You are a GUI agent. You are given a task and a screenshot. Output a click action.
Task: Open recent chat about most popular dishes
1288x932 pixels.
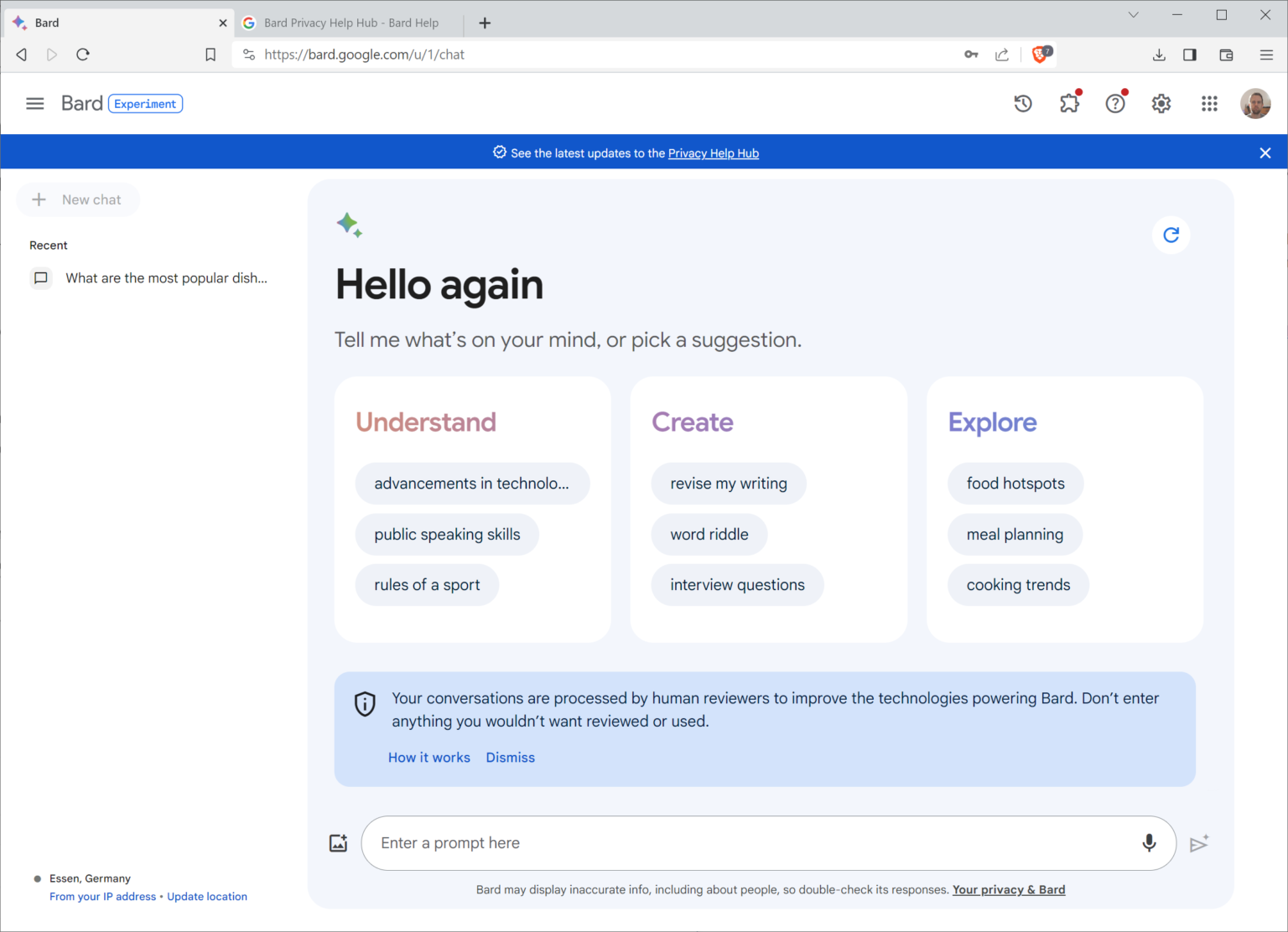click(149, 278)
